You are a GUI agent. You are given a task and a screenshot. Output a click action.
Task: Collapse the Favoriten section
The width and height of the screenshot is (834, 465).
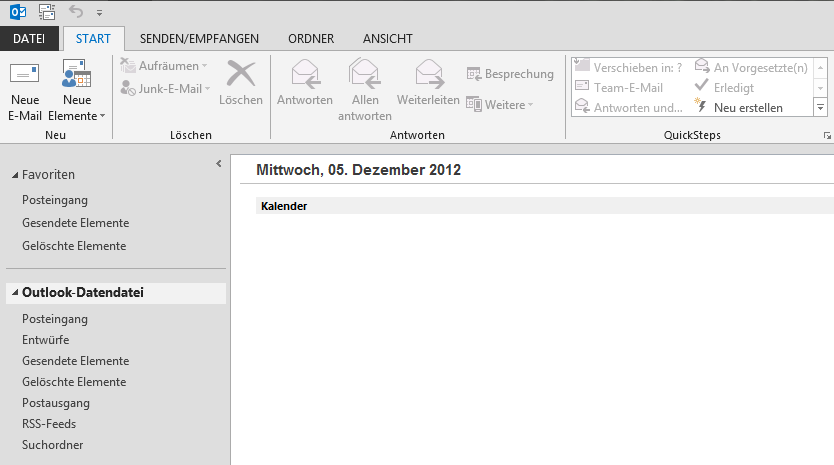[x=15, y=175]
